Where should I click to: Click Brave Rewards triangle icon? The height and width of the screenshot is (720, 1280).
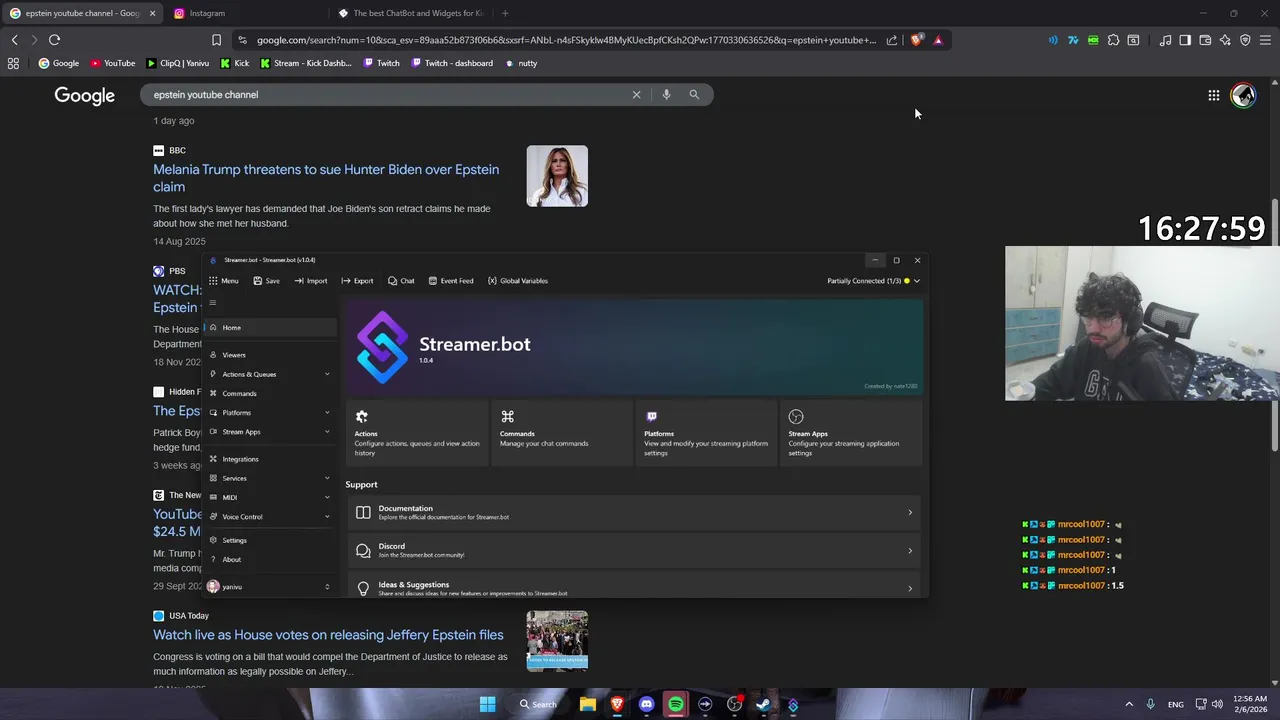click(938, 40)
